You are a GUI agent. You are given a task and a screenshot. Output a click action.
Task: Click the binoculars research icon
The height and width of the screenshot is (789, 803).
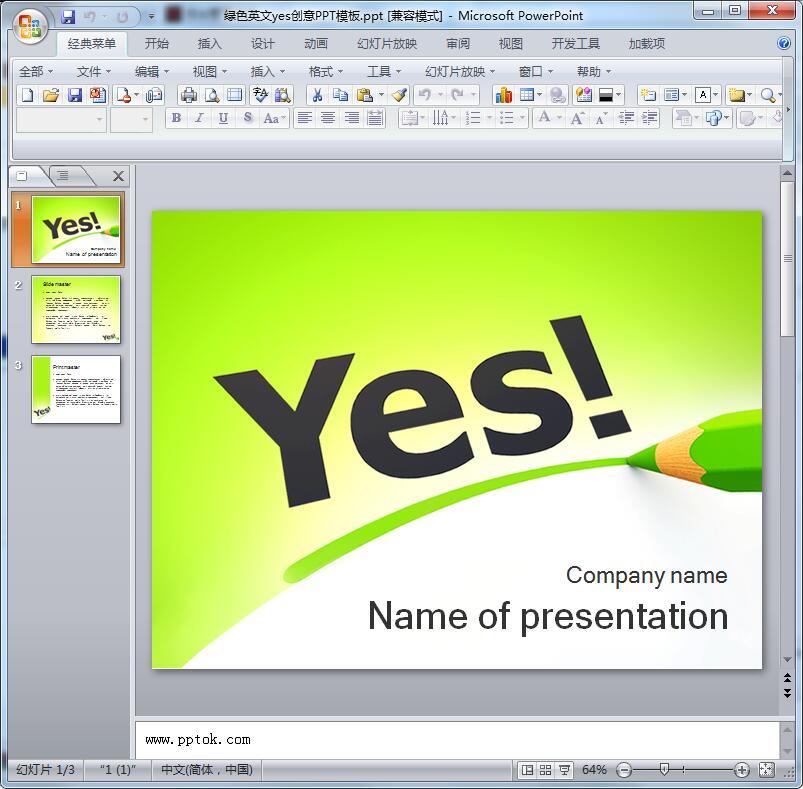pos(283,95)
